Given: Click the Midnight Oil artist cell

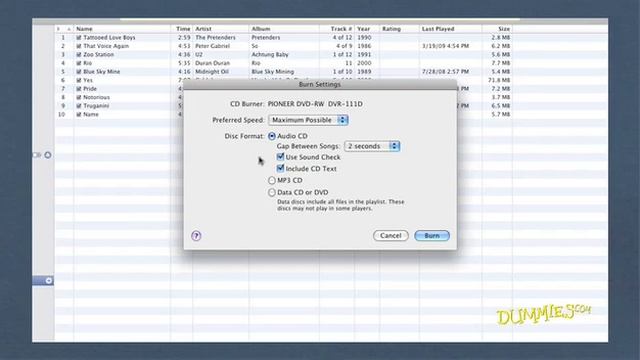Looking at the screenshot, I should click(212, 72).
